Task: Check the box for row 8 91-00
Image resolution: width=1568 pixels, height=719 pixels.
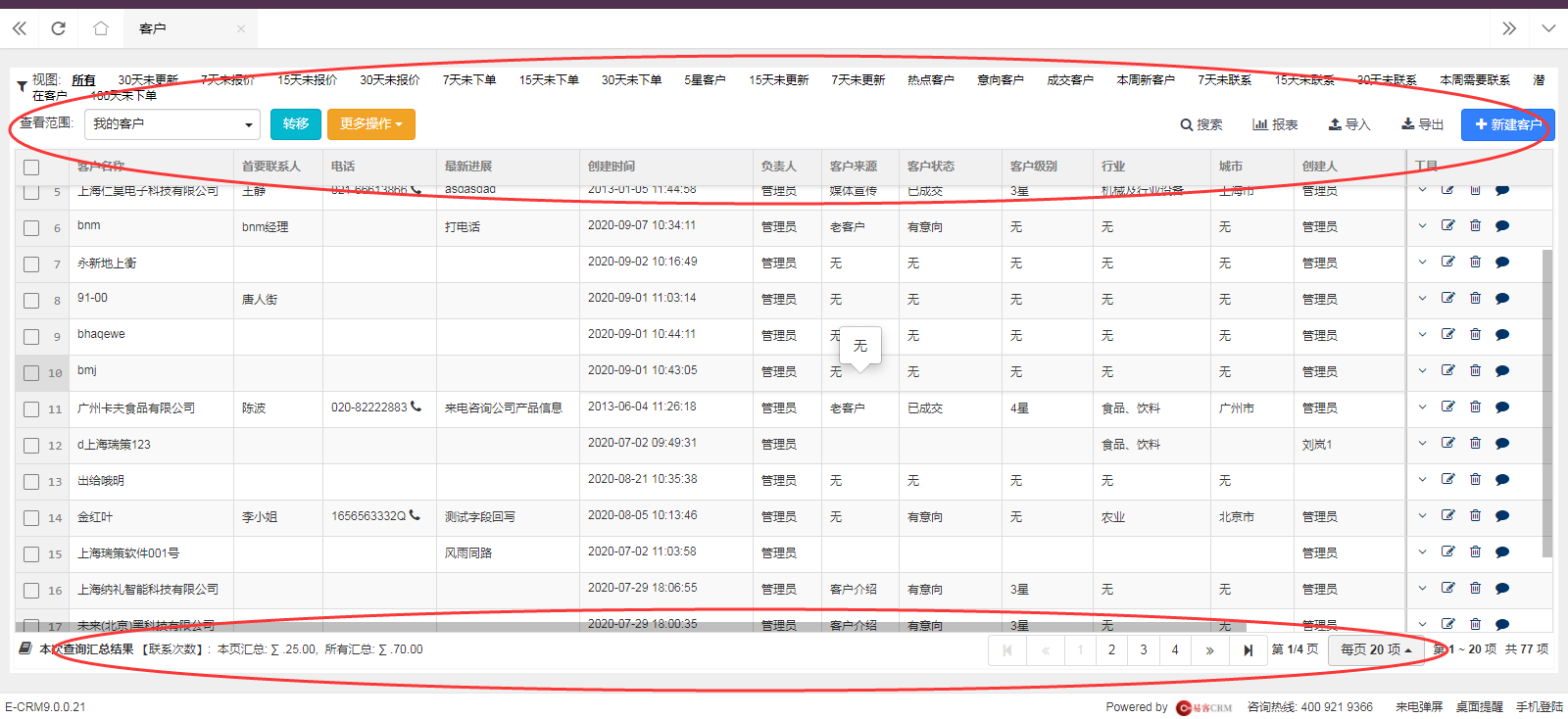Action: tap(31, 301)
